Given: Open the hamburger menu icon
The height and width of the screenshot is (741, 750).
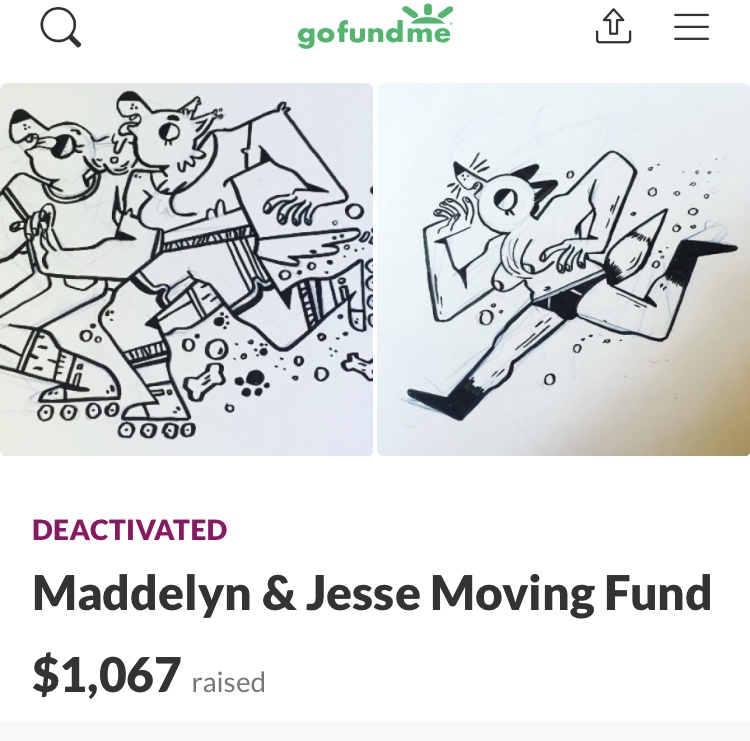Looking at the screenshot, I should [x=691, y=27].
